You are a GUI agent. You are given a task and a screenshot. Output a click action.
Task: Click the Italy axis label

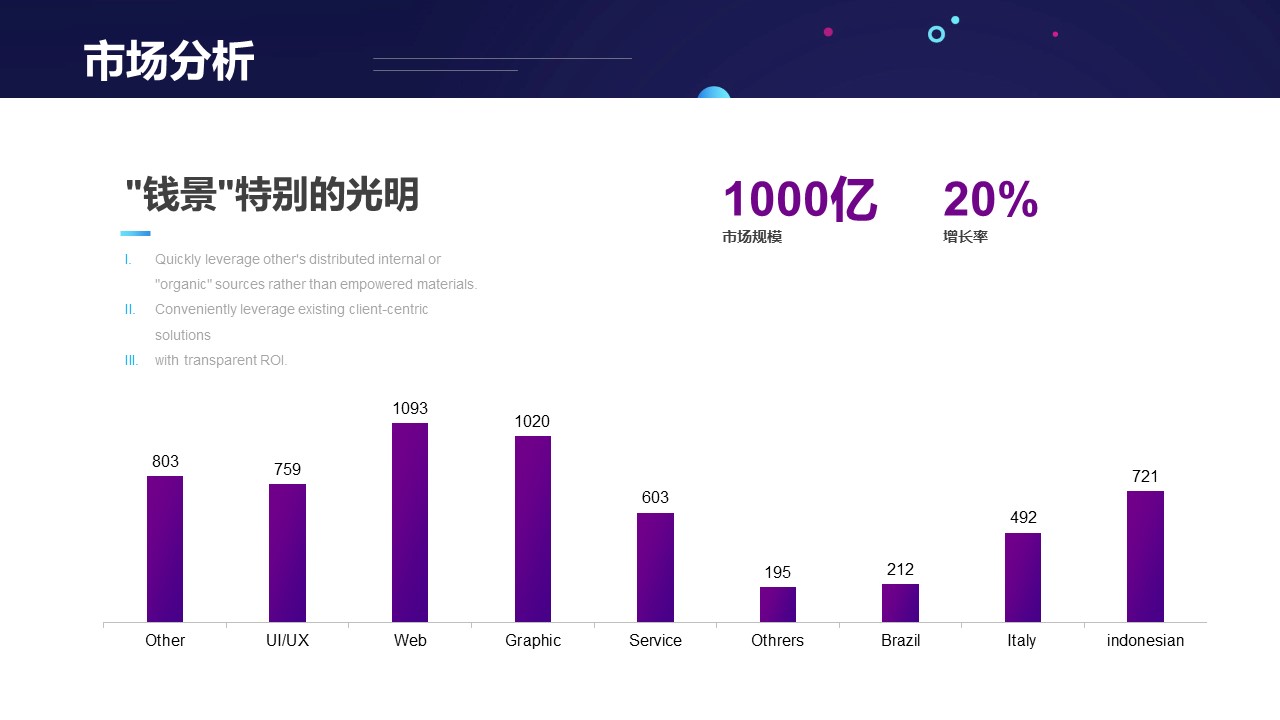pos(1022,640)
